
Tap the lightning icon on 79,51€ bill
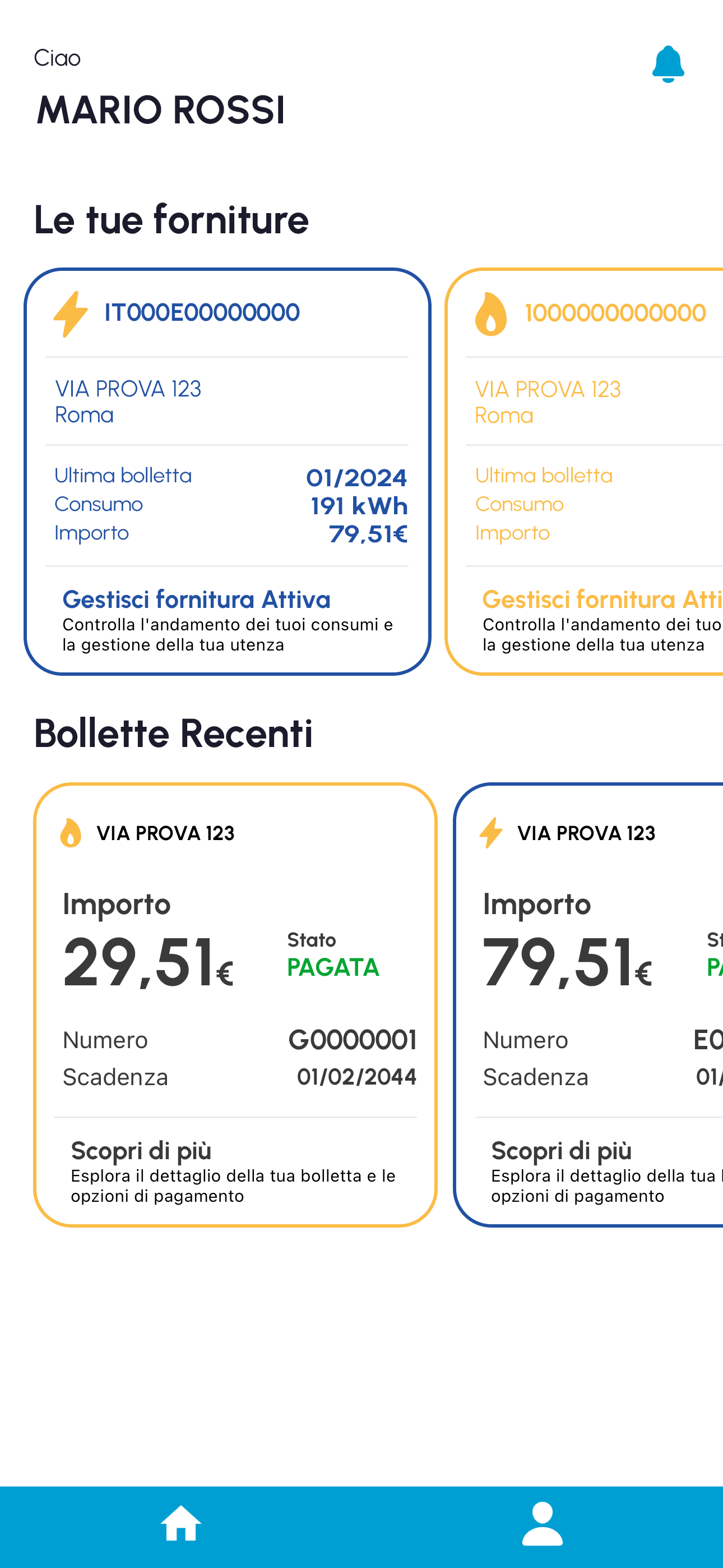tap(490, 832)
